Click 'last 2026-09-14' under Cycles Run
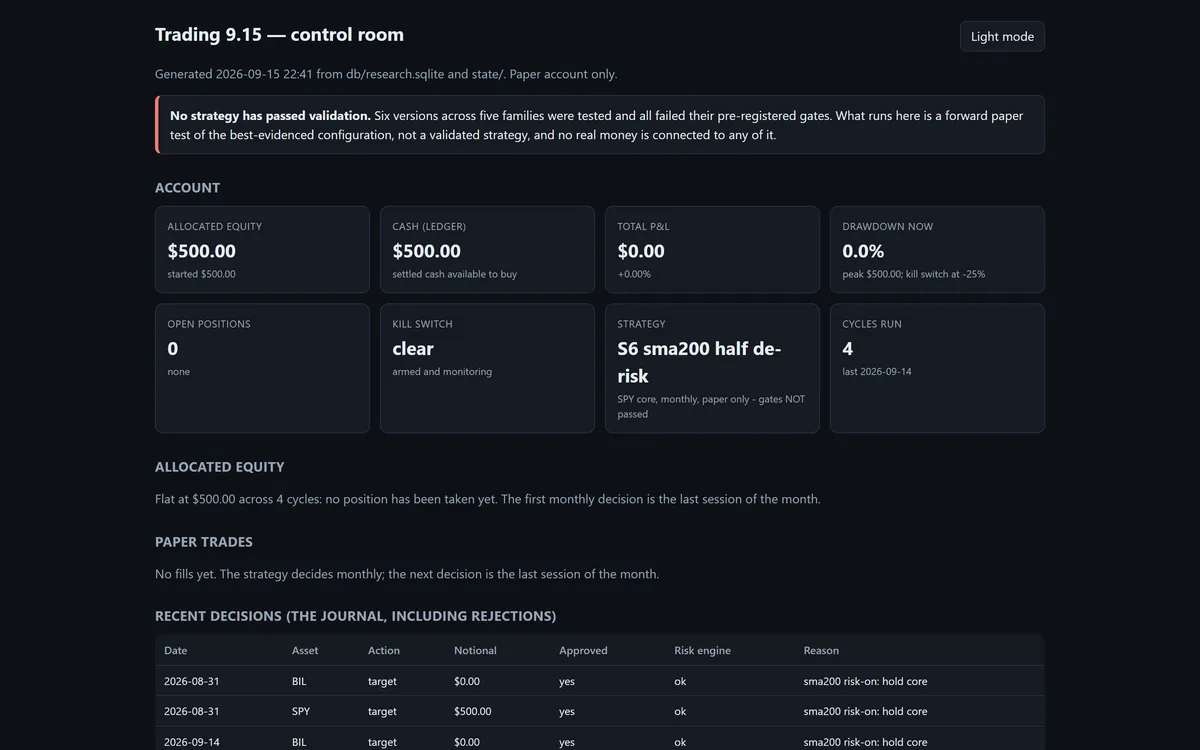Viewport: 1200px width, 750px height. 877,372
